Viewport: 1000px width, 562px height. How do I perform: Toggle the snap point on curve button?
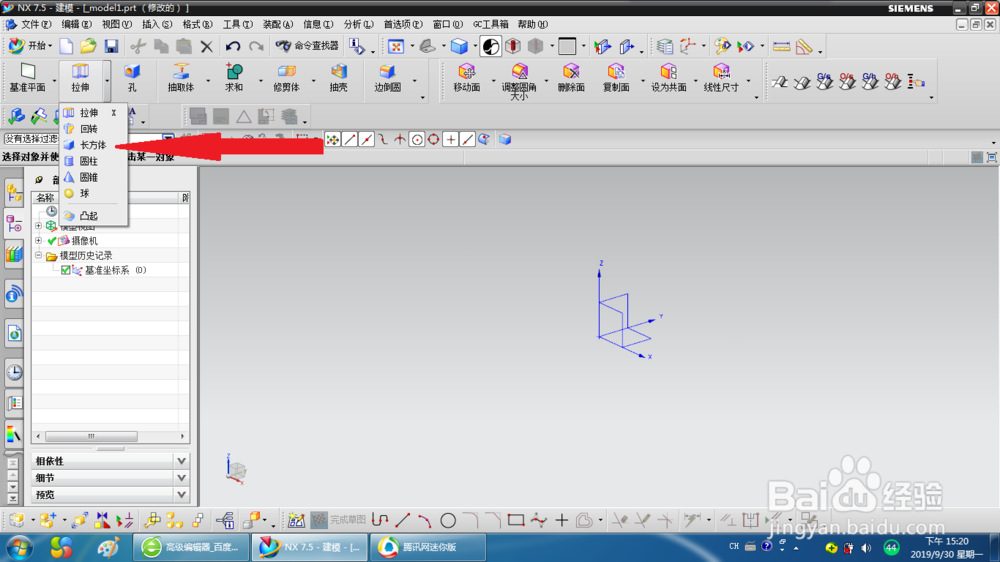click(467, 139)
